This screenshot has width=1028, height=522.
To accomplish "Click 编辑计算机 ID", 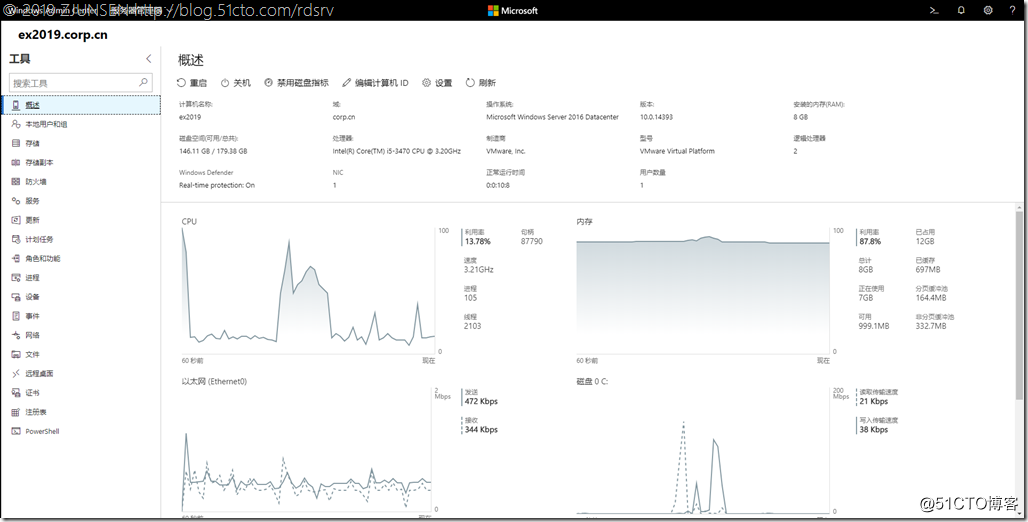I will click(x=375, y=83).
